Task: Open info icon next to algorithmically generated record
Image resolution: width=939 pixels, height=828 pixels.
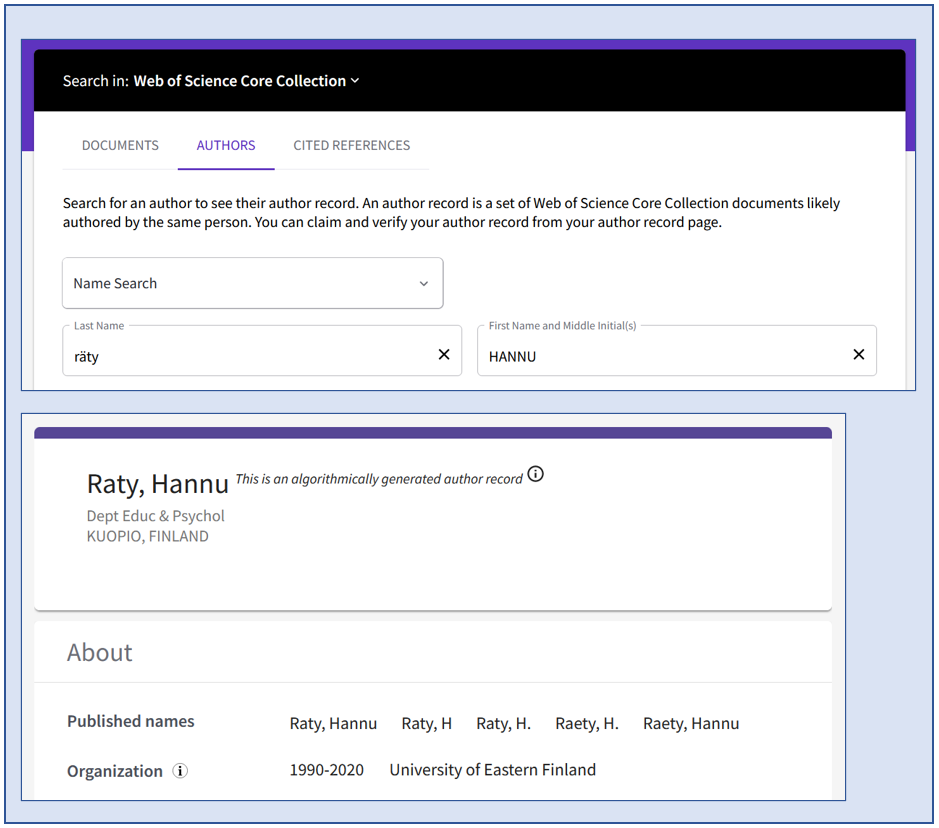Action: (535, 474)
